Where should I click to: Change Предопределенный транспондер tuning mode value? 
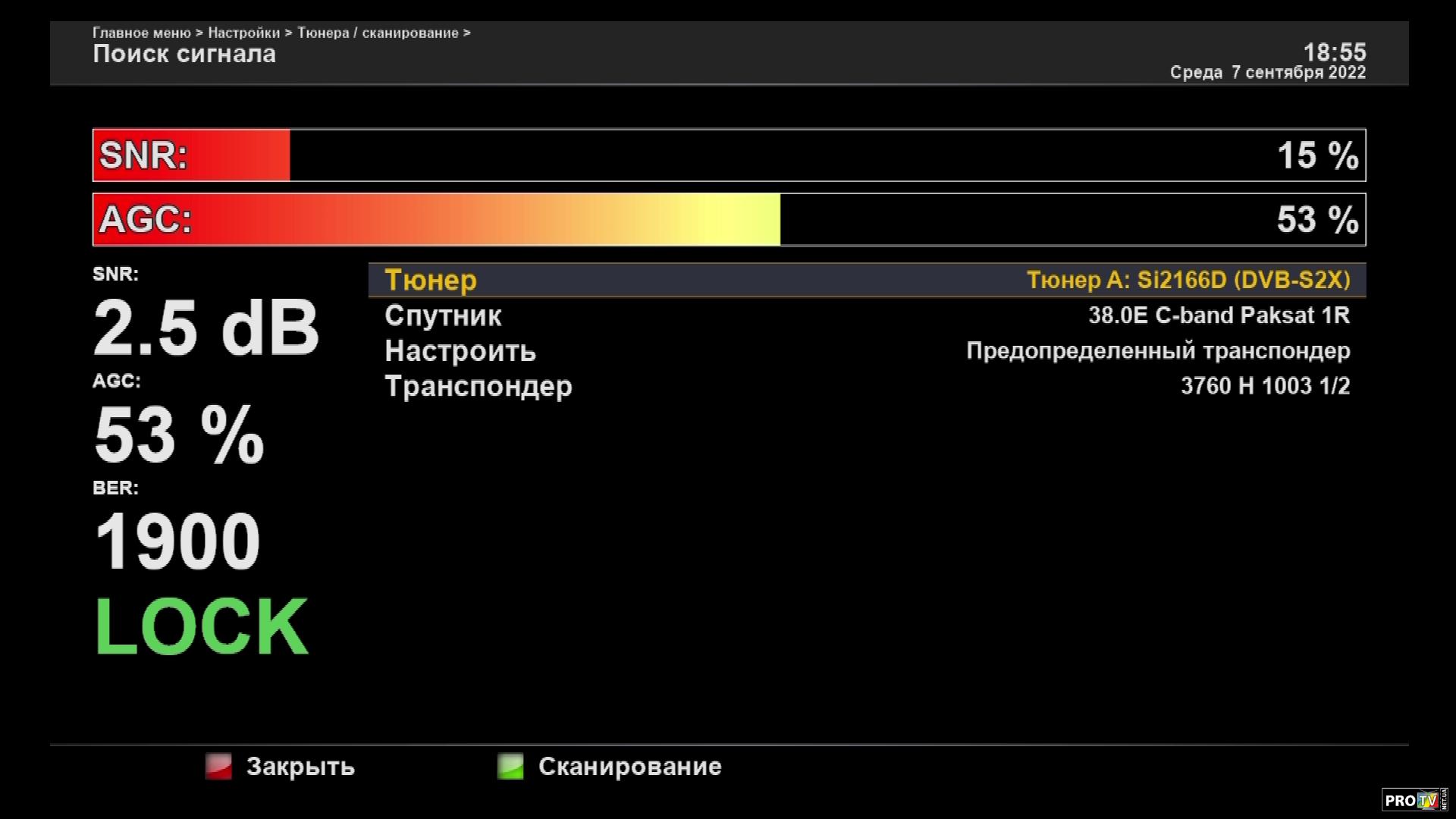(x=1158, y=351)
